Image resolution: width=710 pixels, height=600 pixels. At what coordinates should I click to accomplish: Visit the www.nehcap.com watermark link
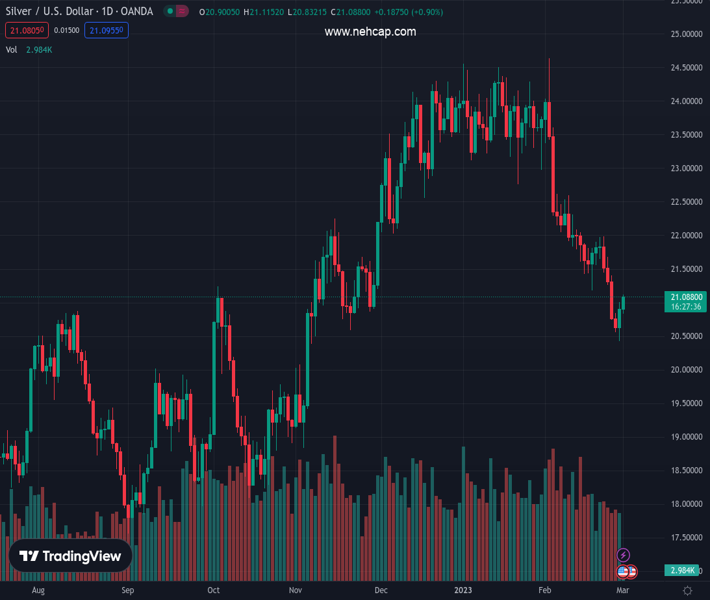370,32
